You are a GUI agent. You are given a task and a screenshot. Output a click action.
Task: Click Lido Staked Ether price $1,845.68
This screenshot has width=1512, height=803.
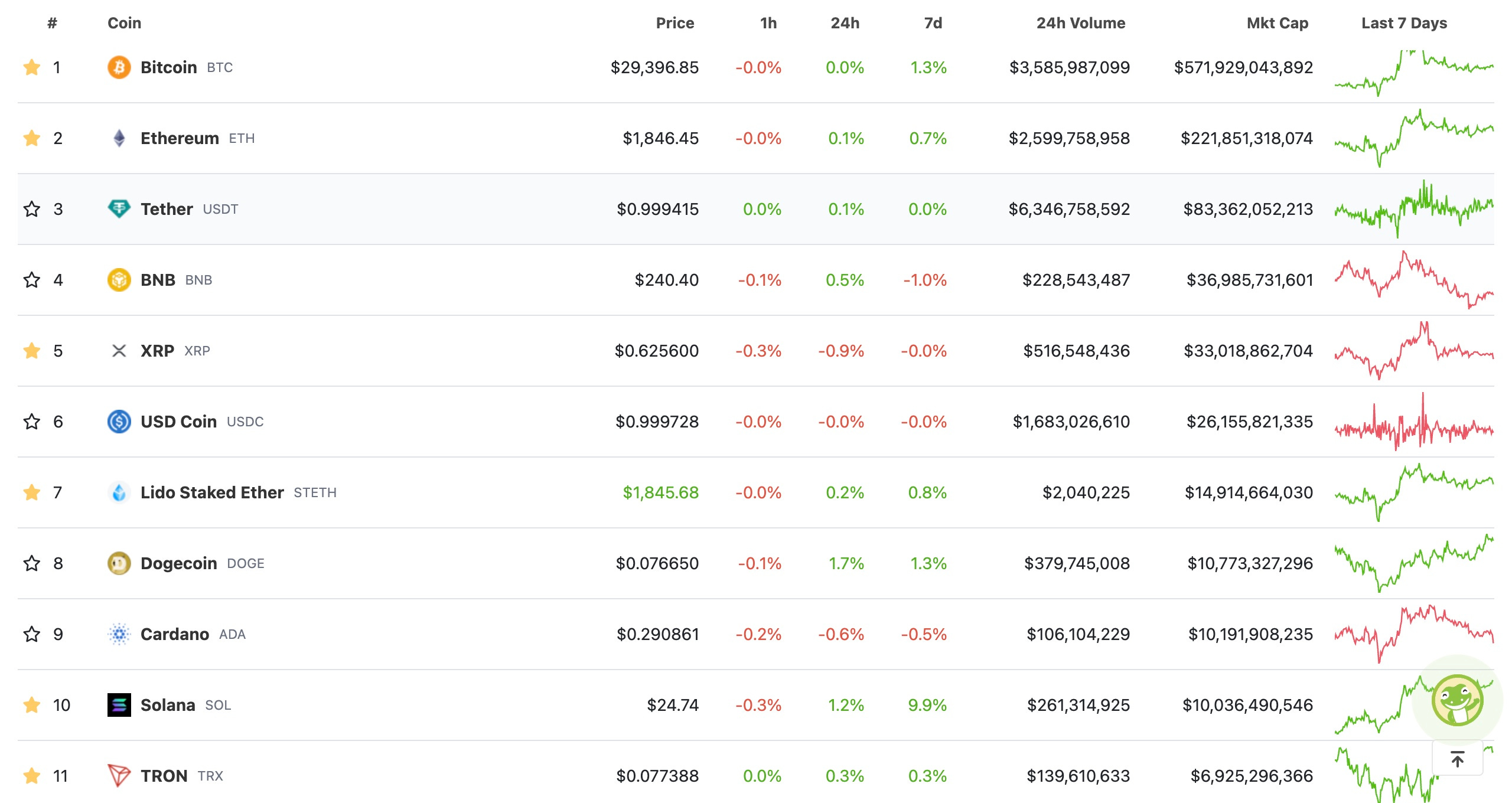pyautogui.click(x=660, y=492)
